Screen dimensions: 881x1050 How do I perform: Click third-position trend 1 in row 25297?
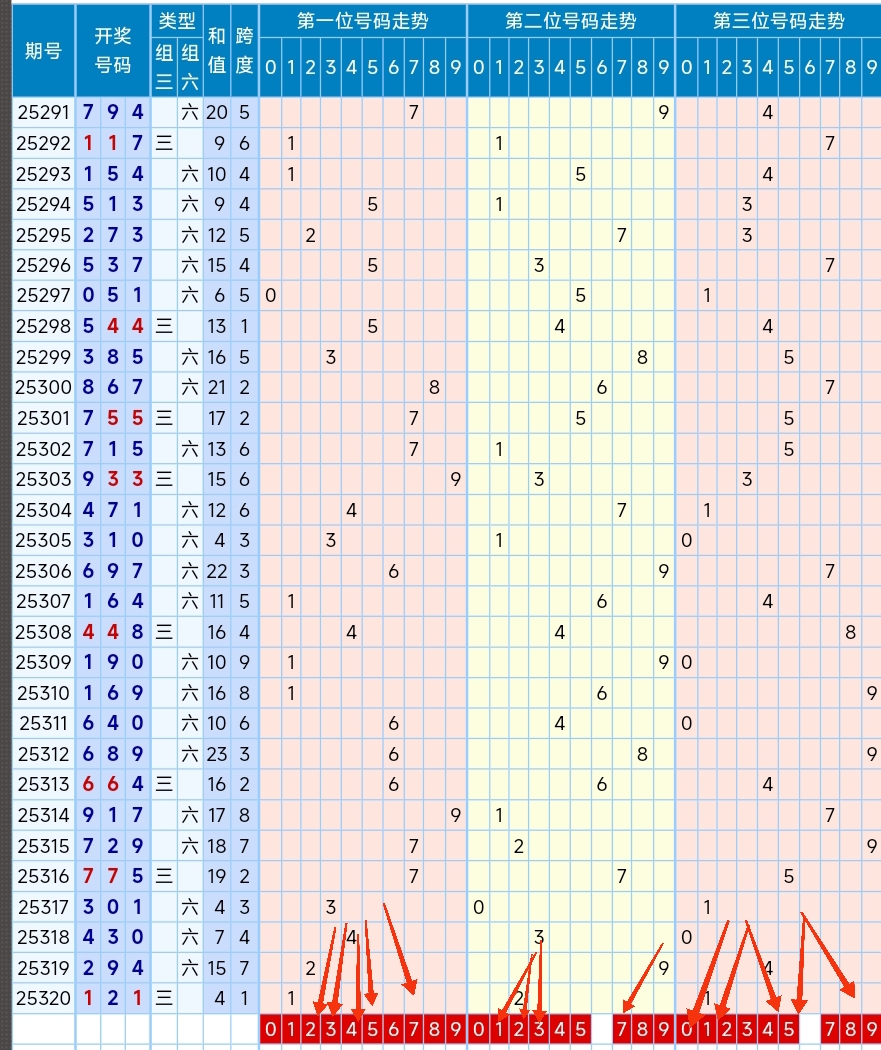[707, 295]
